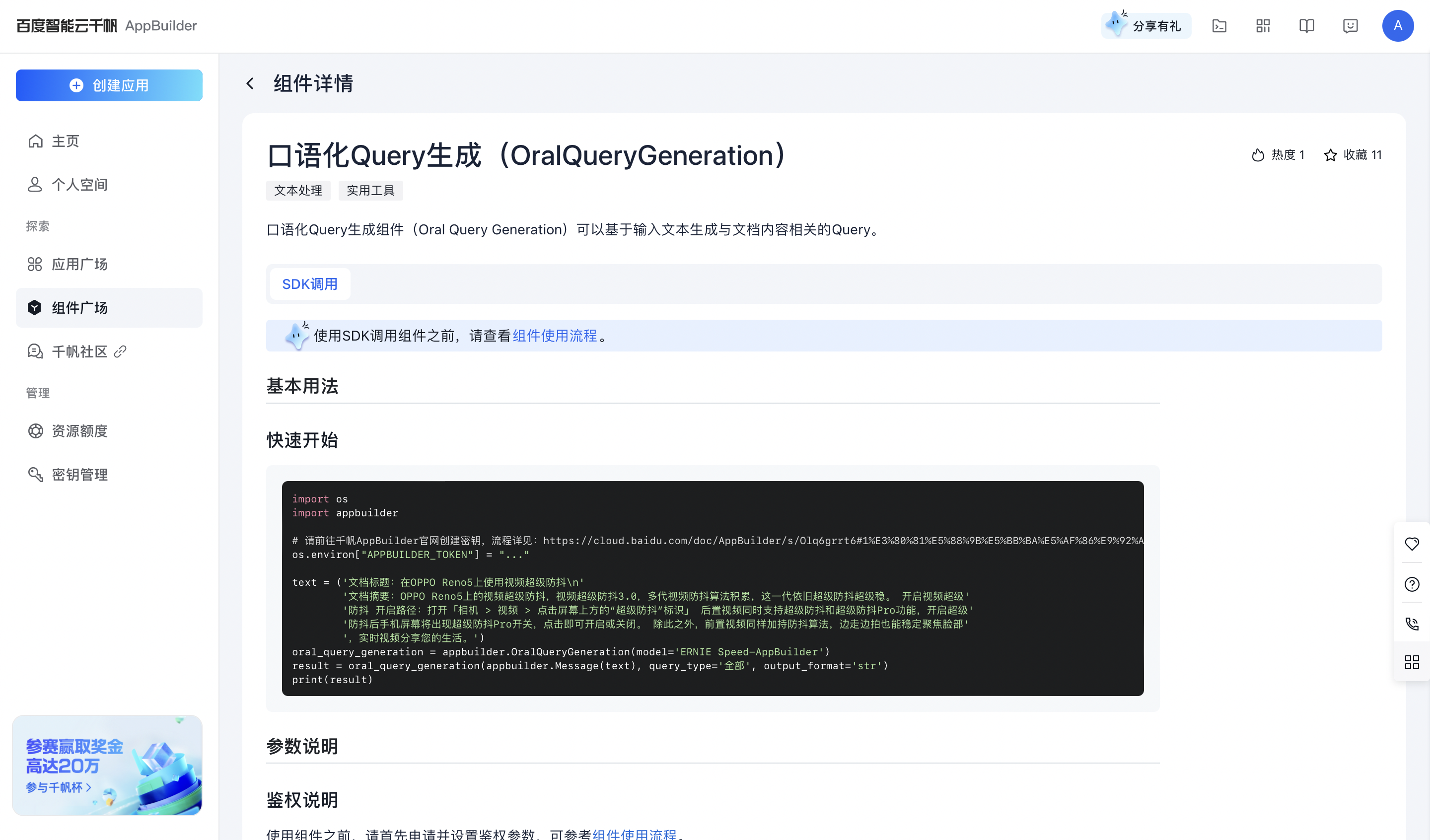Click the QR grid icon in header
This screenshot has width=1430, height=840.
pos(1263,25)
